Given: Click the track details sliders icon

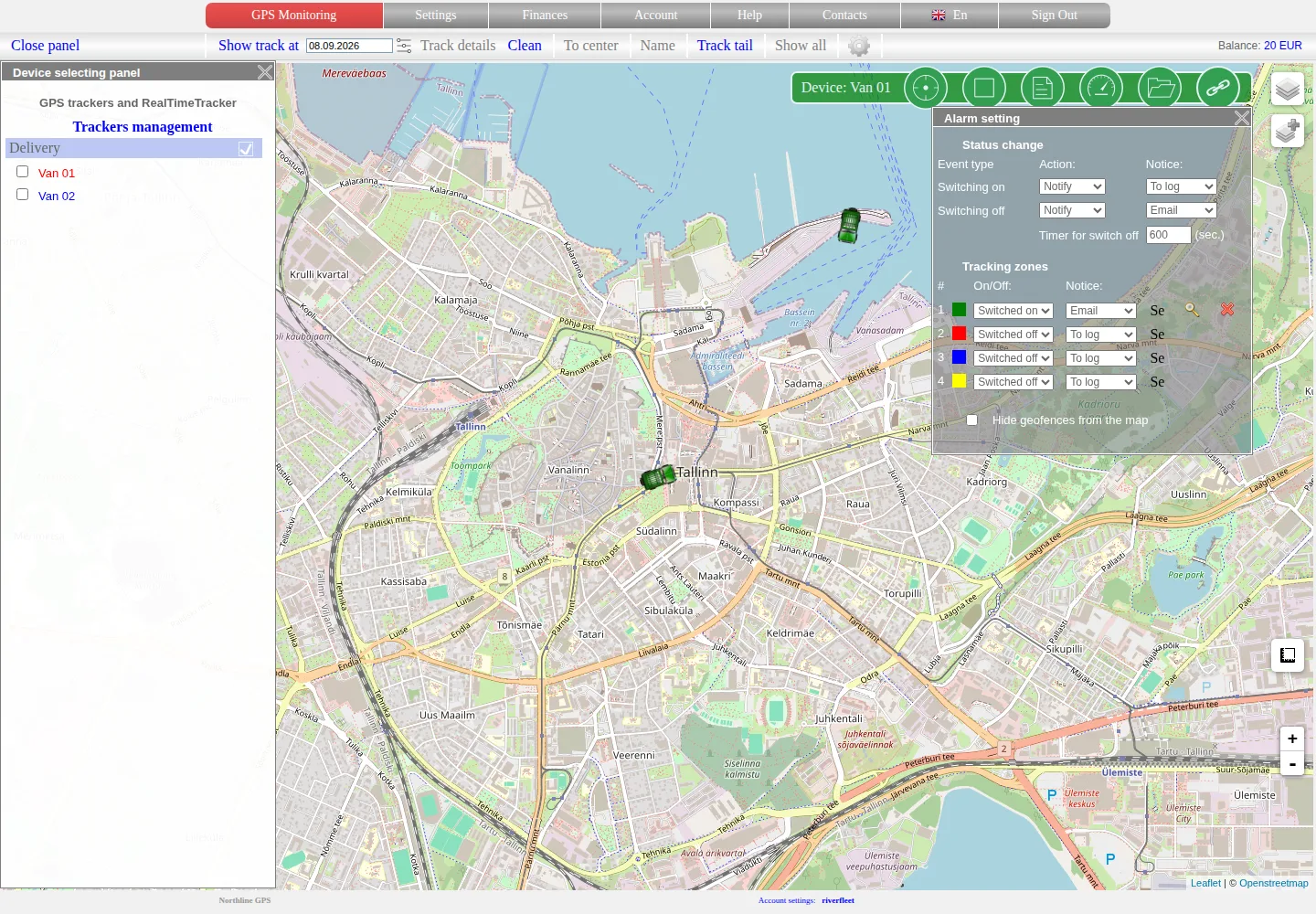Looking at the screenshot, I should tap(404, 46).
